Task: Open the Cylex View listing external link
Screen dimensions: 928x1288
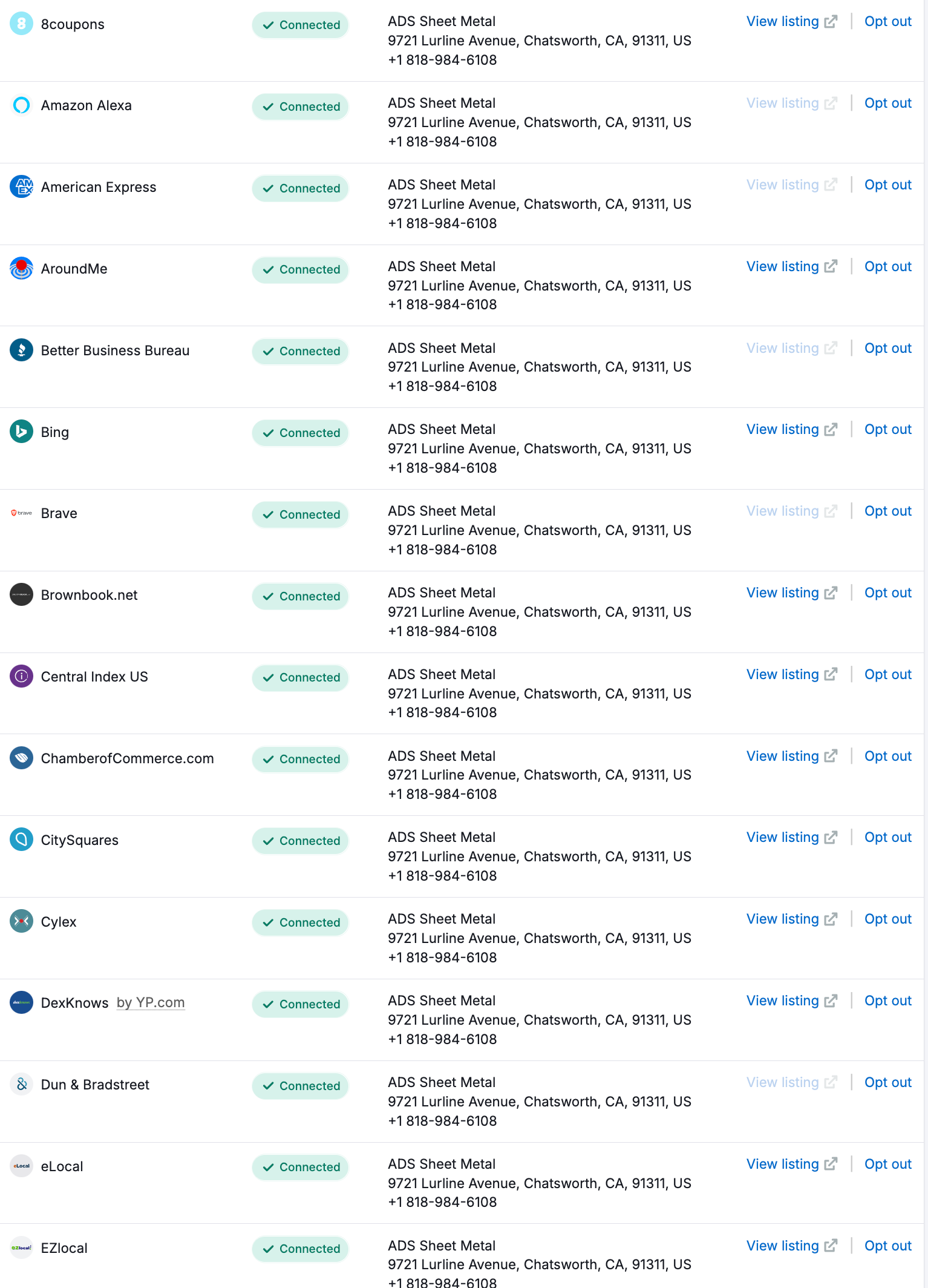Action: pos(791,919)
